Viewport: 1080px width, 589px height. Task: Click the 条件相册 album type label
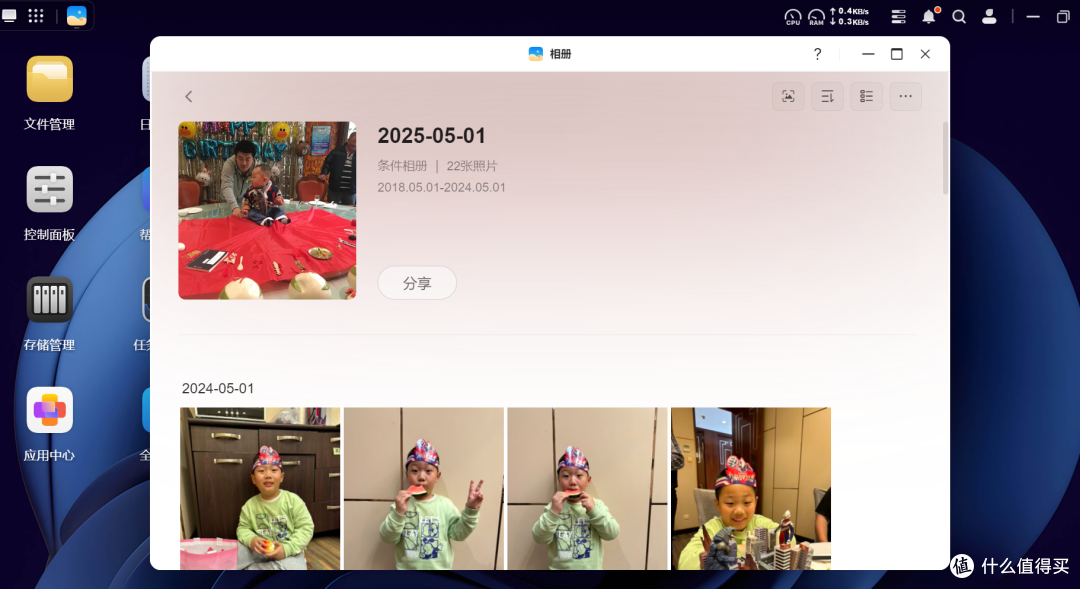(x=402, y=166)
